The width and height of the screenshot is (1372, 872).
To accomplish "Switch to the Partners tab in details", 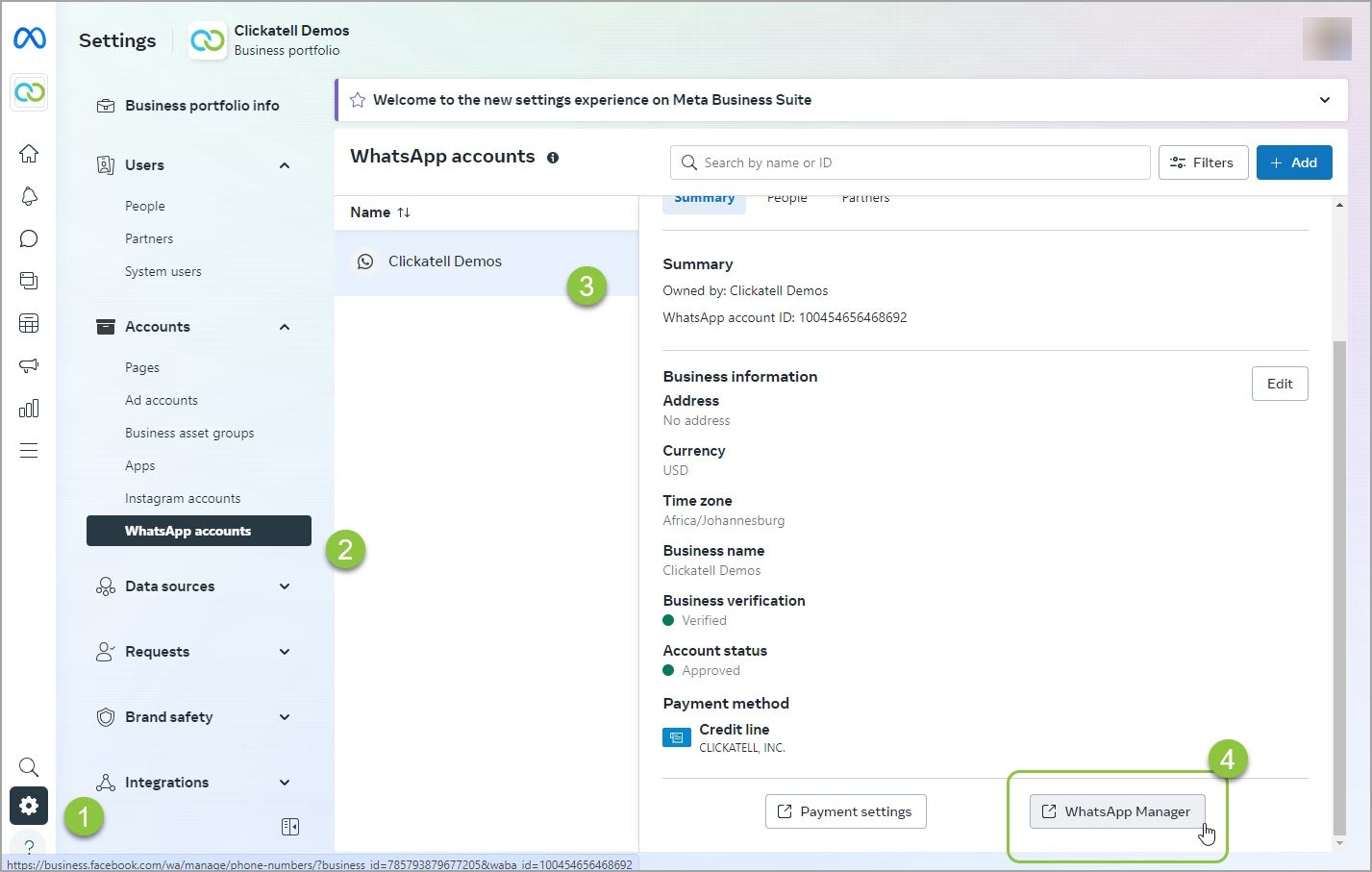I will click(866, 199).
